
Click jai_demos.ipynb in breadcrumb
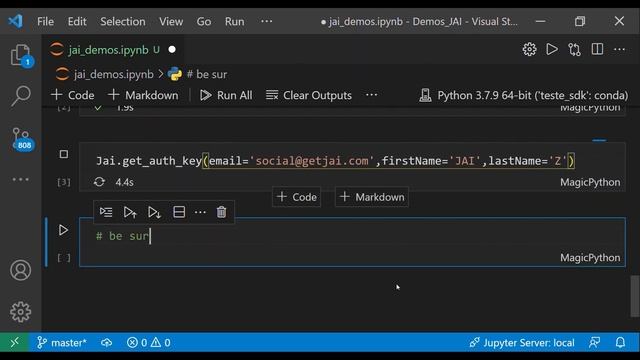click(113, 74)
